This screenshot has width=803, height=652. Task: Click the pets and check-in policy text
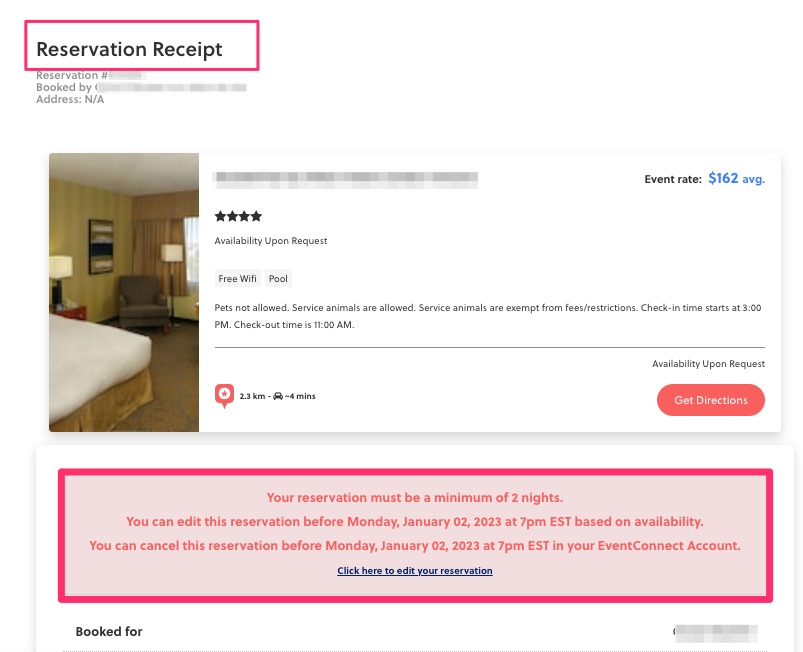(x=488, y=316)
